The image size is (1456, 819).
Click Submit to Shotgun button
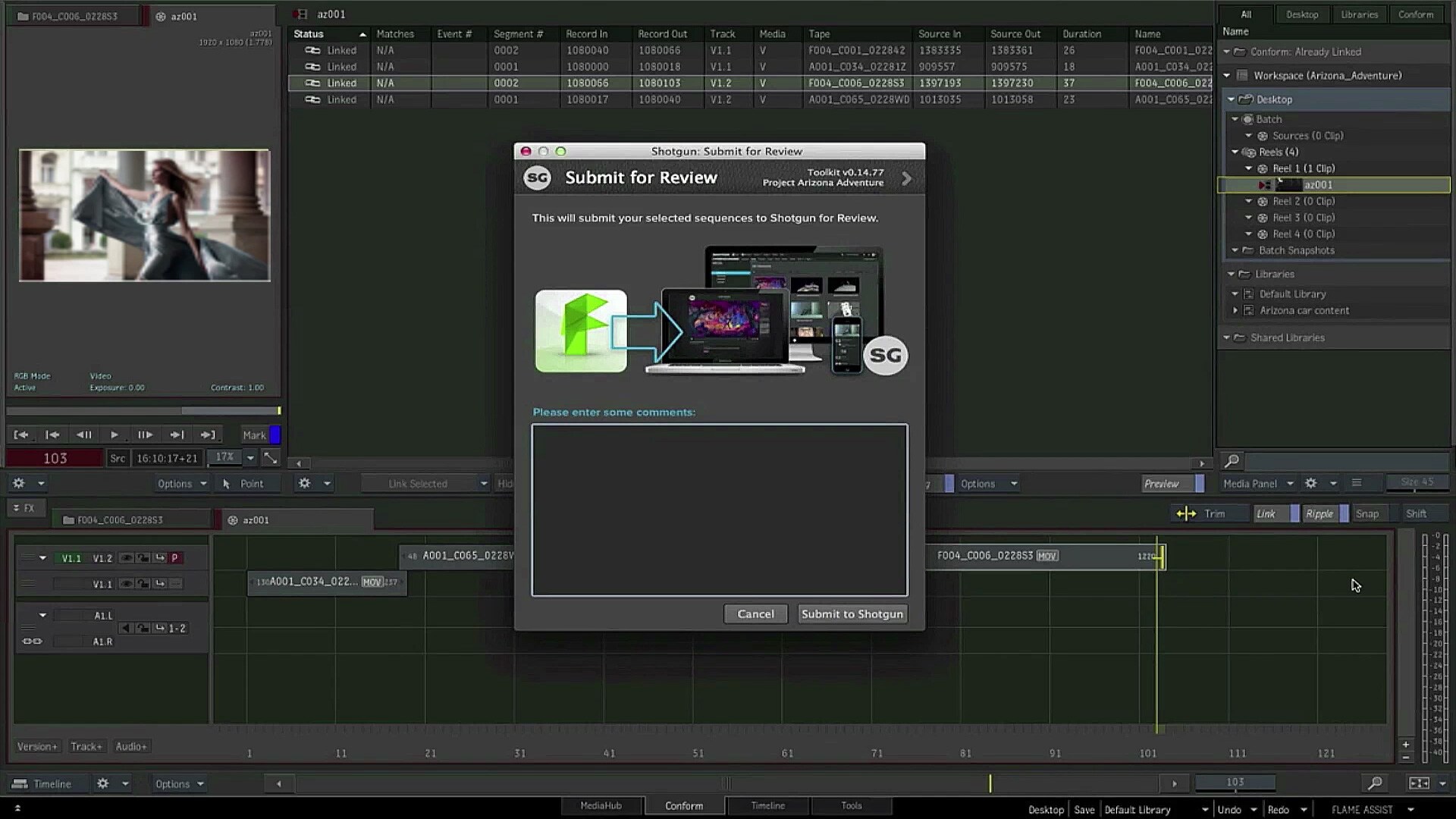852,614
